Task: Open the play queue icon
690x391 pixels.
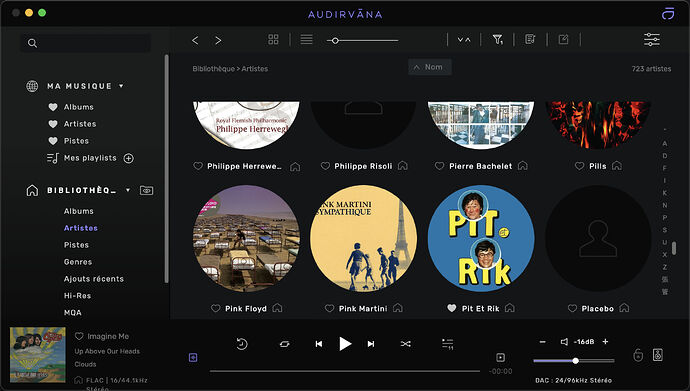Action: [448, 344]
